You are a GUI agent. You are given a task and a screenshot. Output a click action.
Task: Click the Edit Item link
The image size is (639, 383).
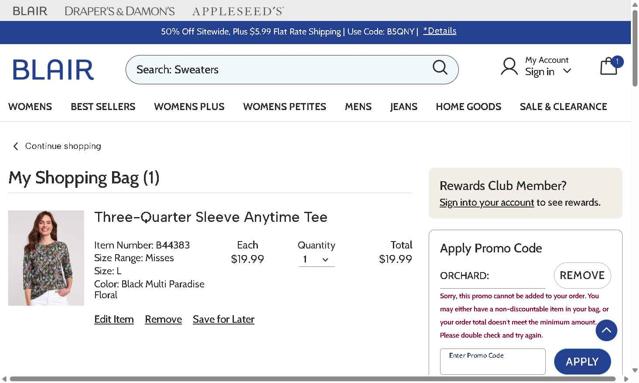pyautogui.click(x=114, y=319)
